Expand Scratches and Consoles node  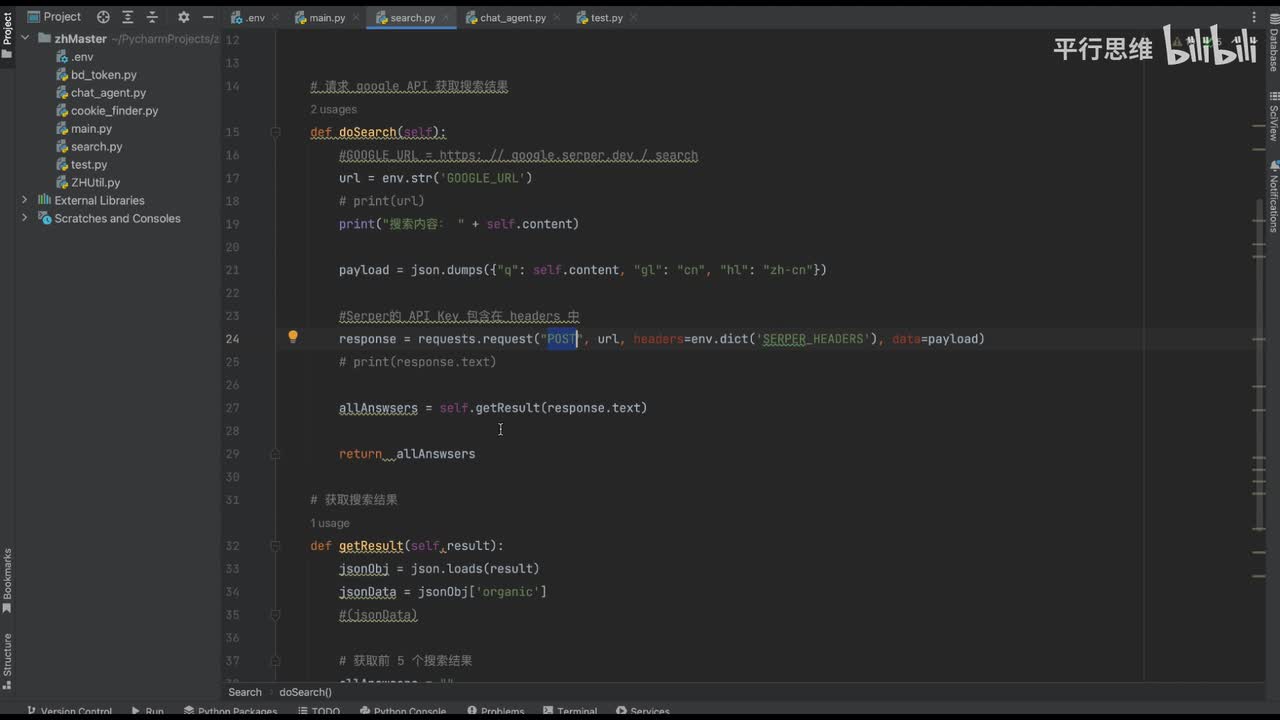[25, 218]
